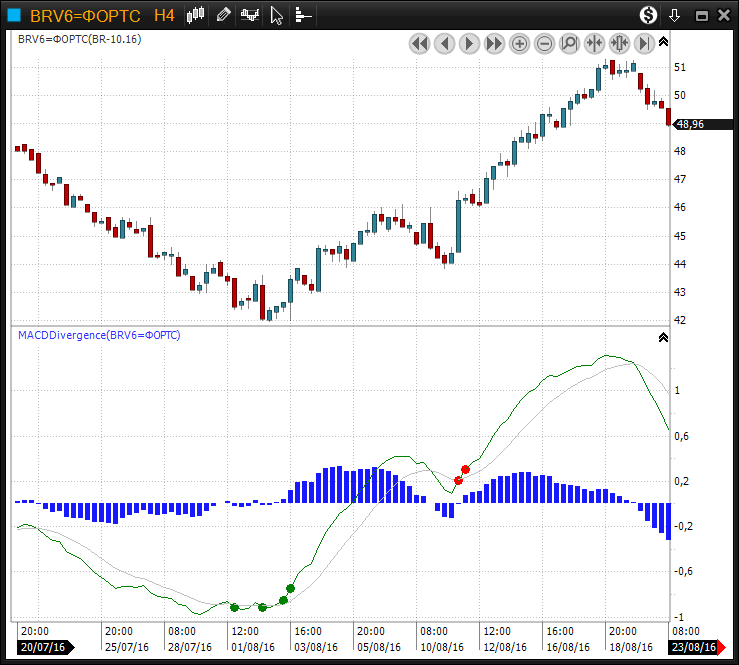Collapse the price chart panel chevron
This screenshot has width=739, height=665.
pos(663,40)
